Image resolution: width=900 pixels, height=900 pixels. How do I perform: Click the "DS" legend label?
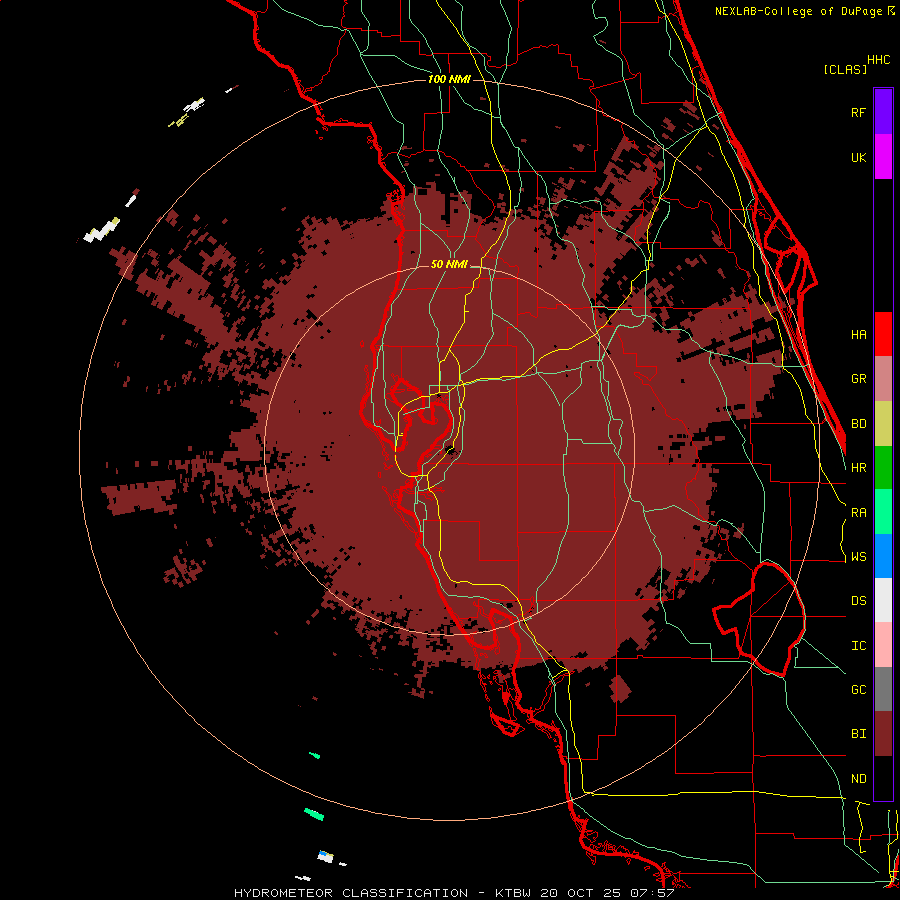[858, 601]
